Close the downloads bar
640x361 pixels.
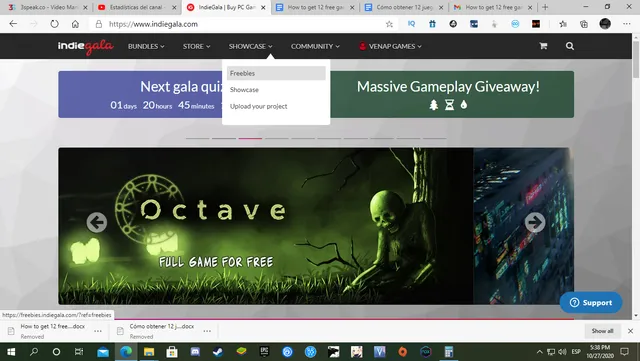[630, 331]
